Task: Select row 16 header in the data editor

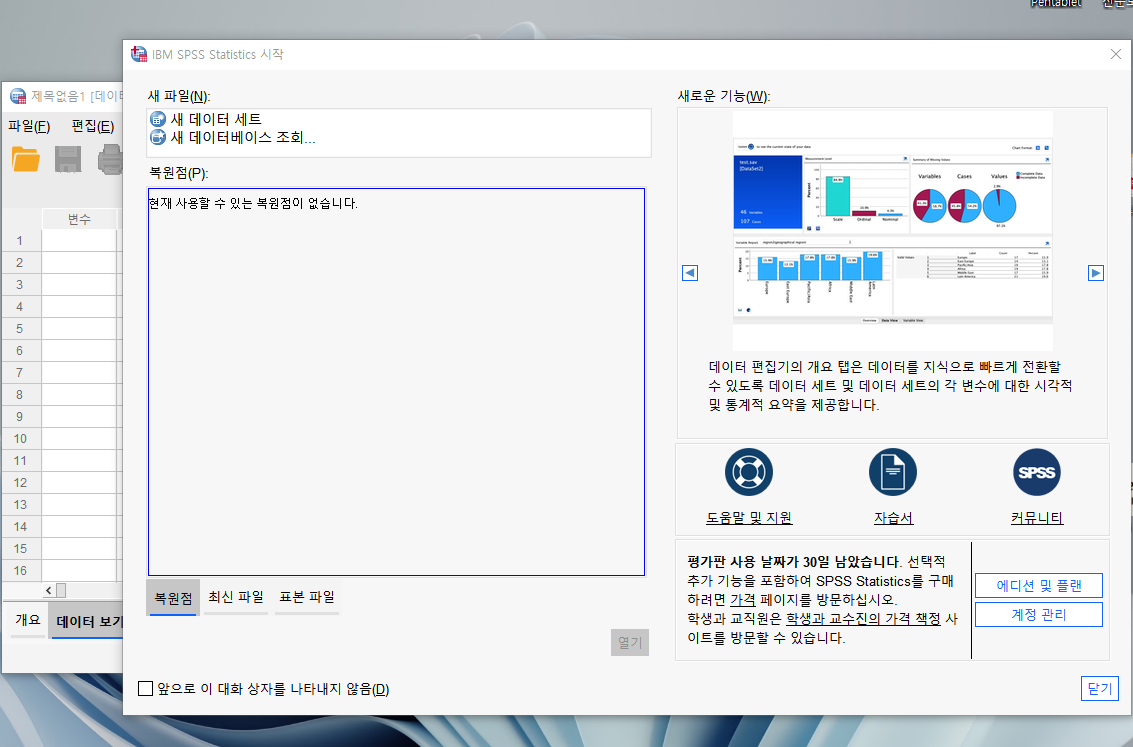Action: coord(21,571)
